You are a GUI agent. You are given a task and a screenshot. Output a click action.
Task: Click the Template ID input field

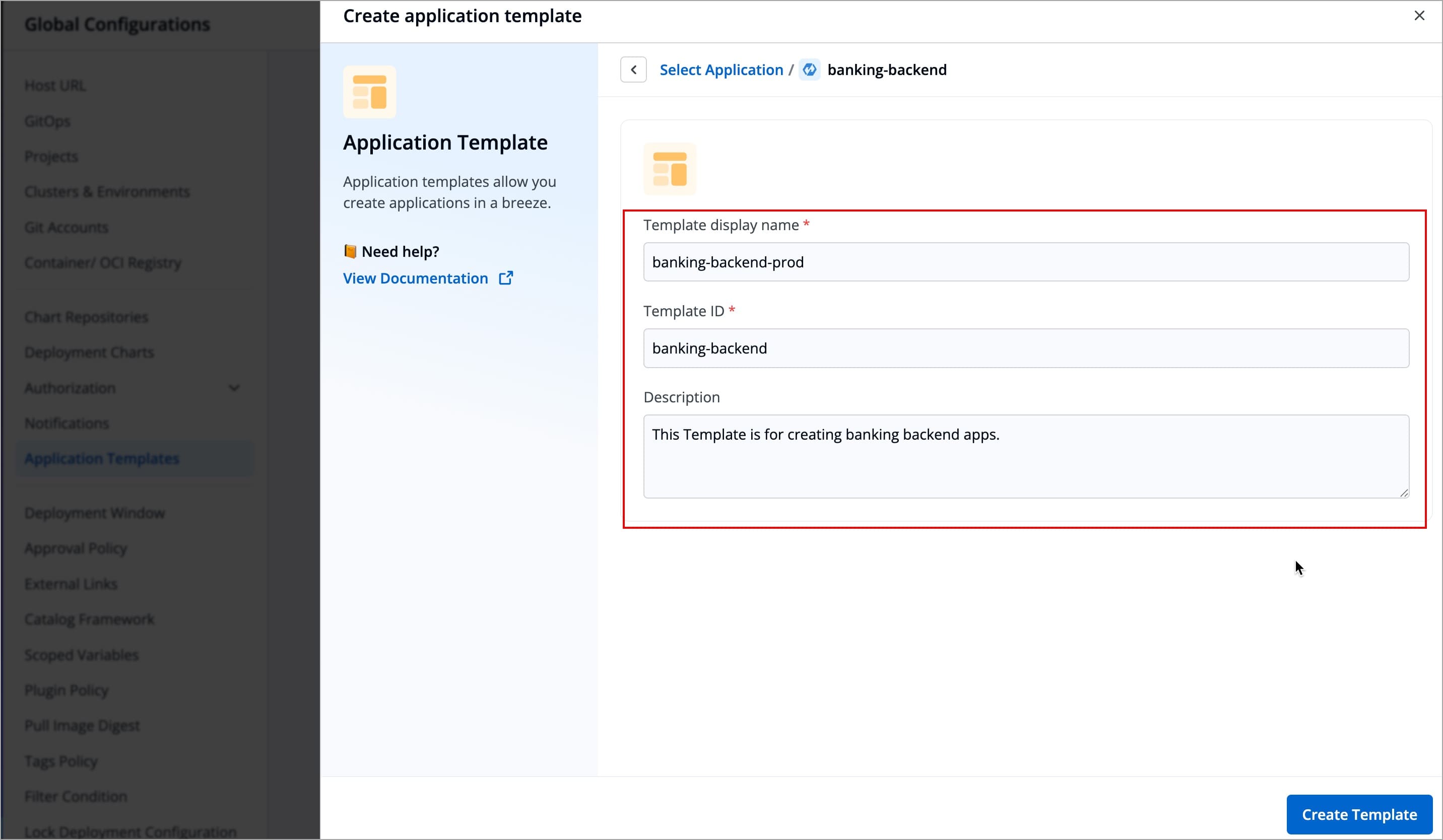coord(1025,348)
